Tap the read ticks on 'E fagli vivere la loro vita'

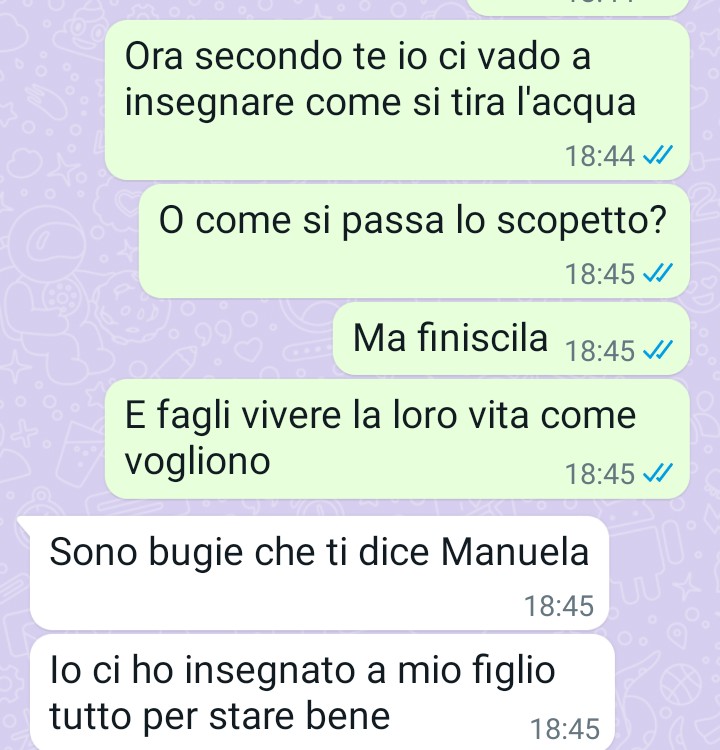pyautogui.click(x=658, y=474)
